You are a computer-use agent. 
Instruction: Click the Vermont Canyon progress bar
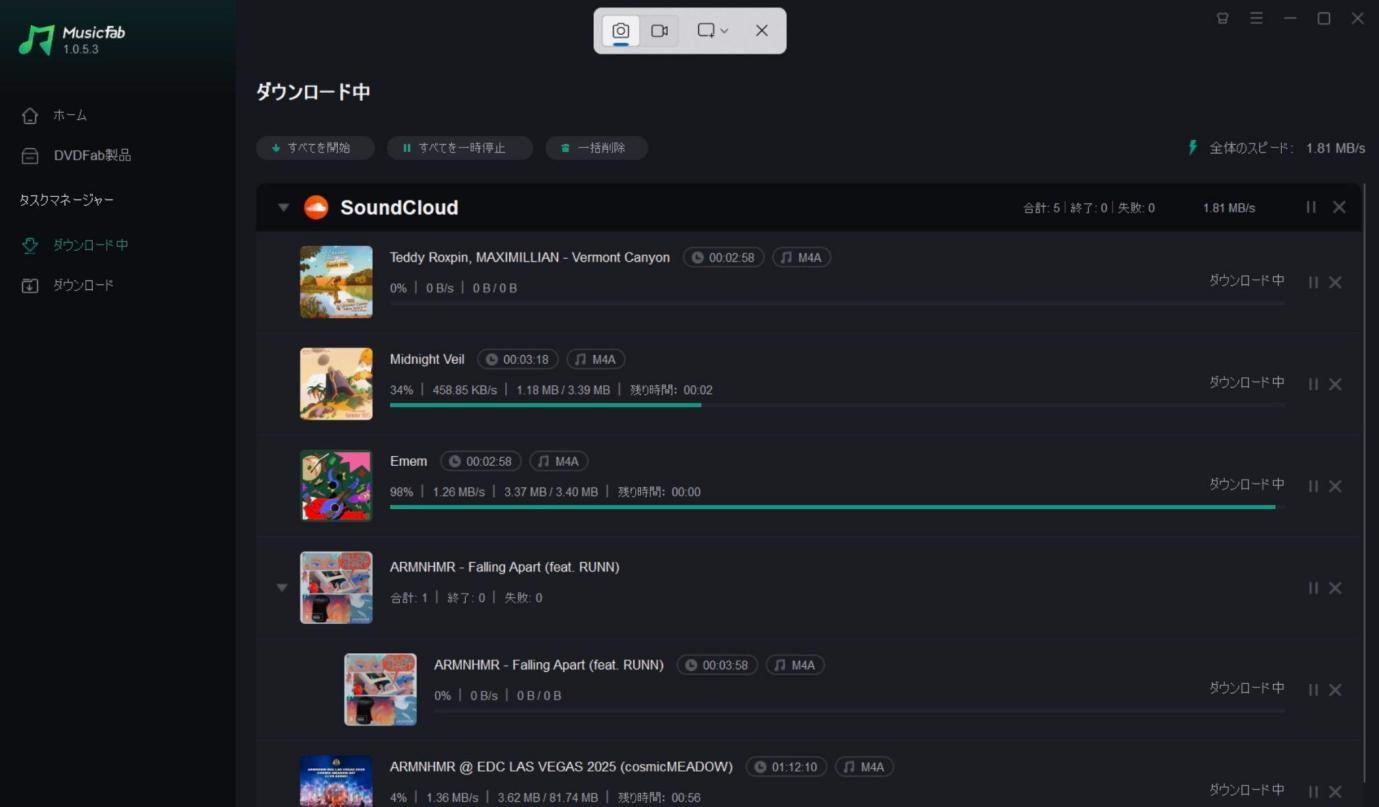pyautogui.click(x=837, y=303)
